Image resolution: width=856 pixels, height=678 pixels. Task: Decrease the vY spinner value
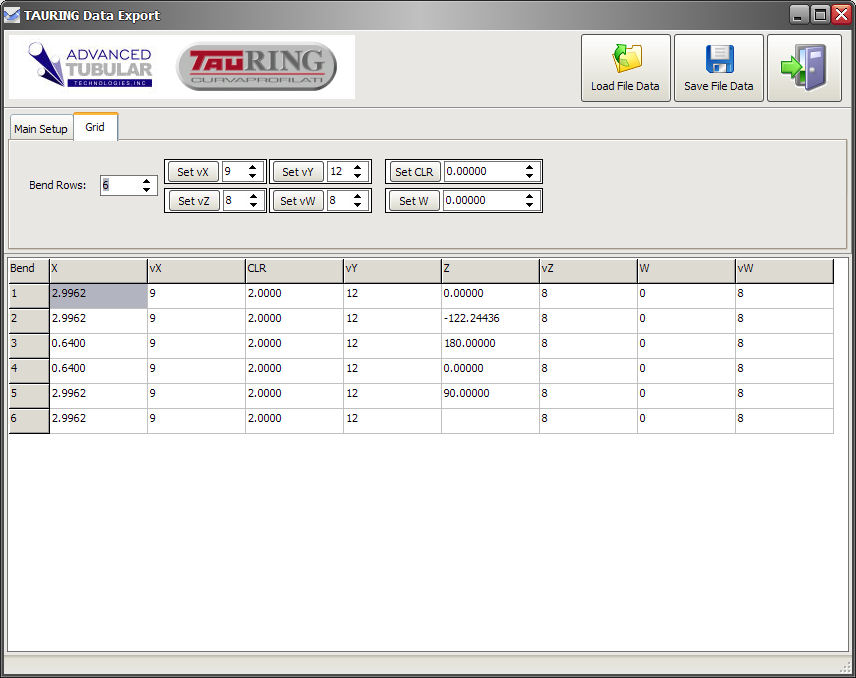[x=359, y=176]
